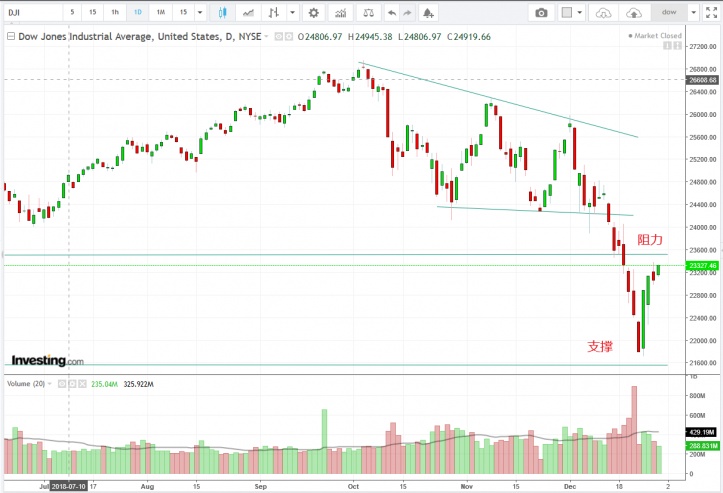Image resolution: width=723 pixels, height=493 pixels.
Task: Select the 1h interval
Action: pos(115,12)
